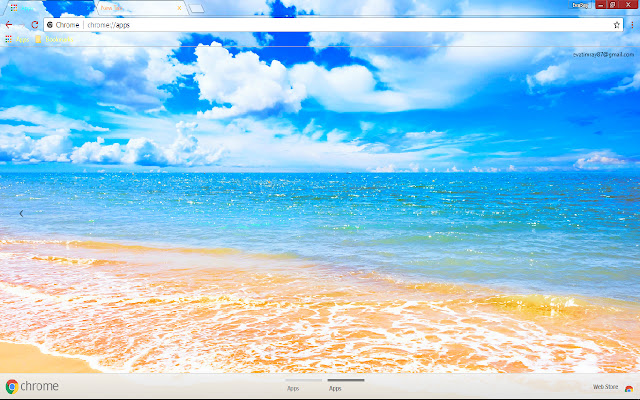Click the Chrome site info icon in address bar
640x400 pixels.
click(50, 25)
